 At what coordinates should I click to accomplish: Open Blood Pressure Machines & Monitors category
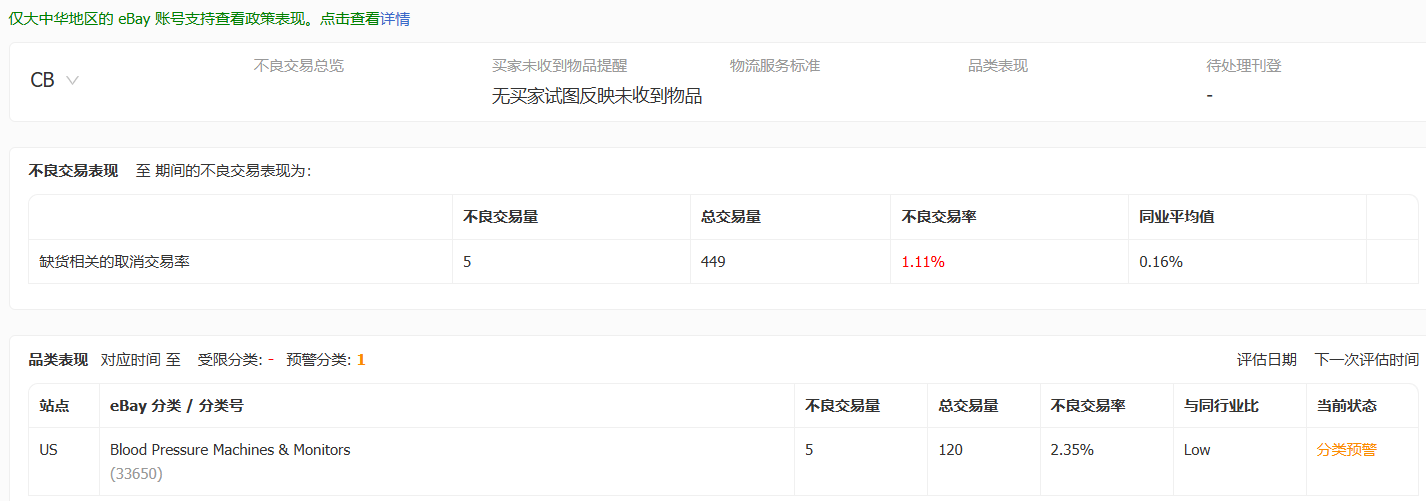[230, 450]
